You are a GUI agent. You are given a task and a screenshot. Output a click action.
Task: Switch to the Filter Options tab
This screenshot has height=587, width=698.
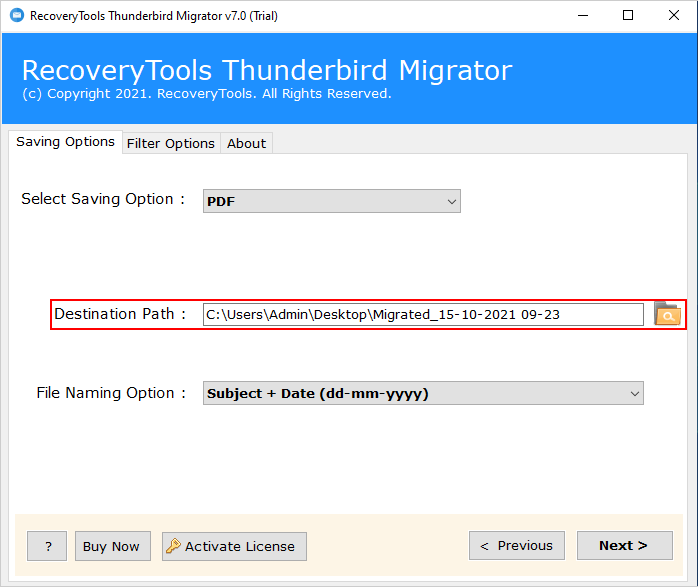[171, 143]
